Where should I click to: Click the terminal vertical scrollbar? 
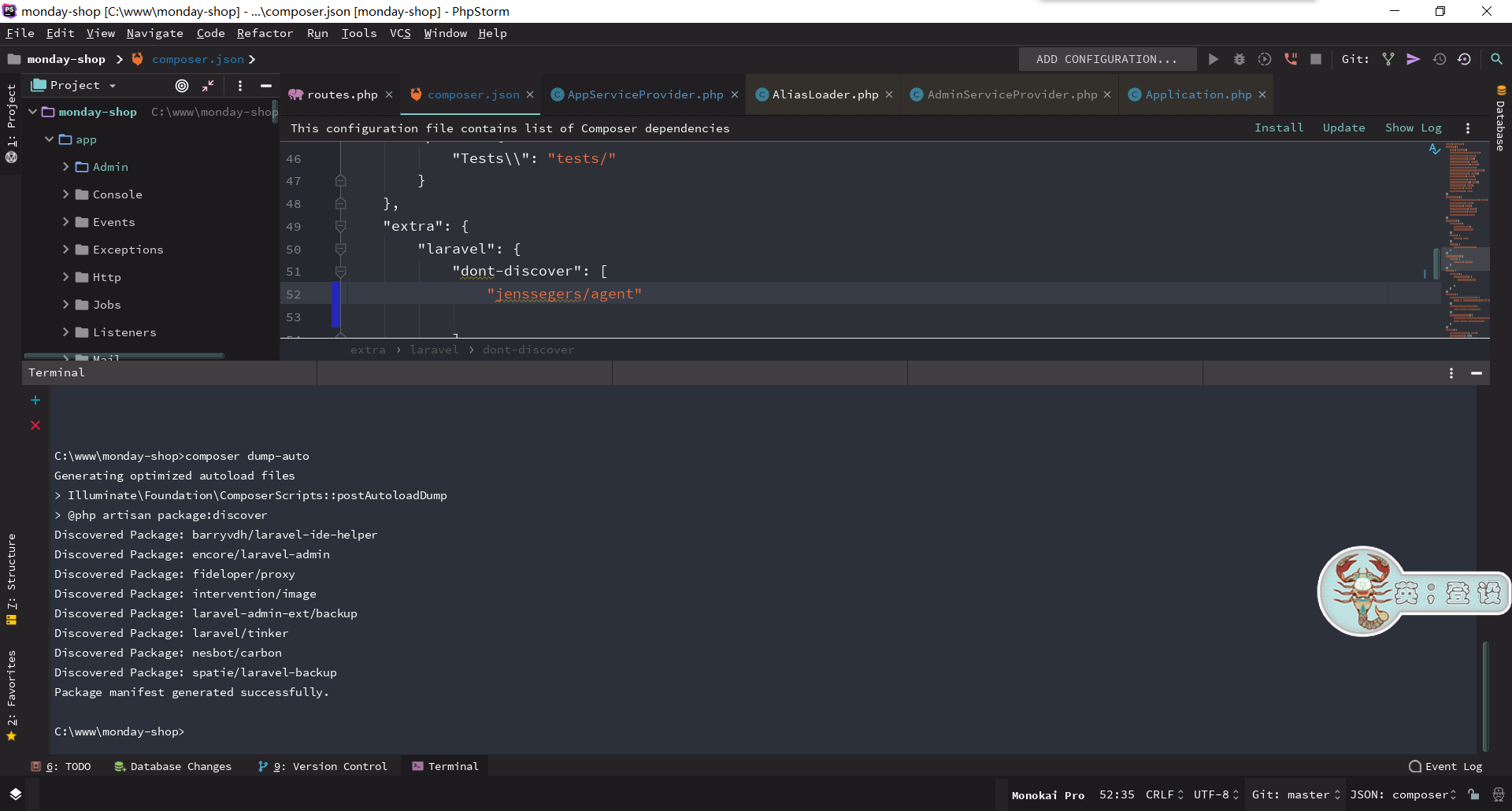pyautogui.click(x=1485, y=696)
